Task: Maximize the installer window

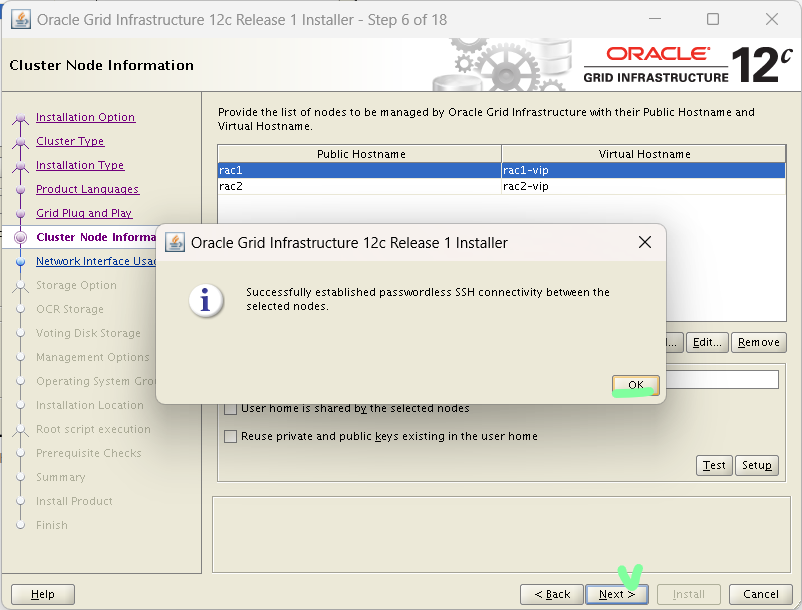Action: point(713,19)
